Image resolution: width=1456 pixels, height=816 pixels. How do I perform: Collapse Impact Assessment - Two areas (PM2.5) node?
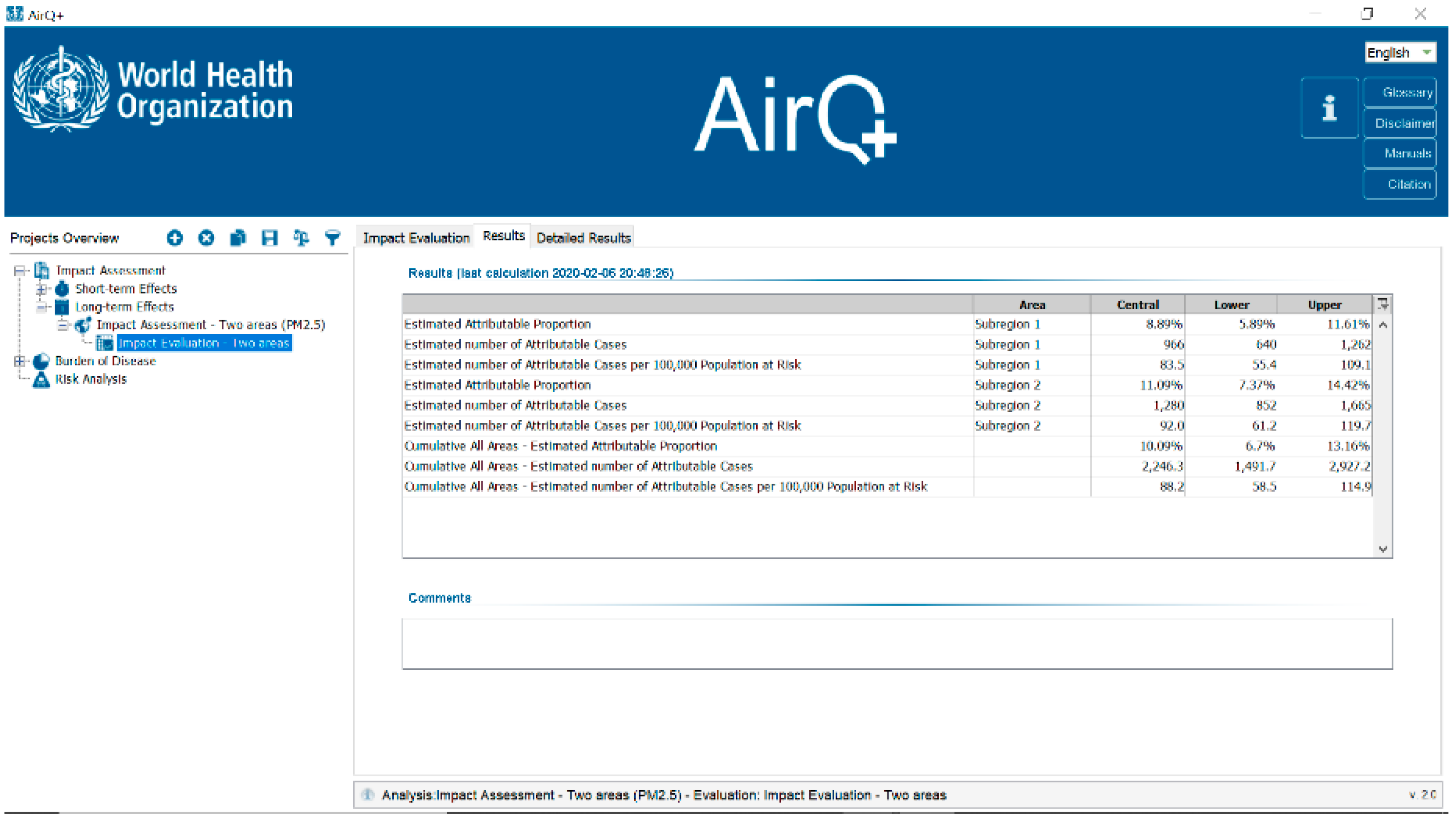tap(62, 326)
